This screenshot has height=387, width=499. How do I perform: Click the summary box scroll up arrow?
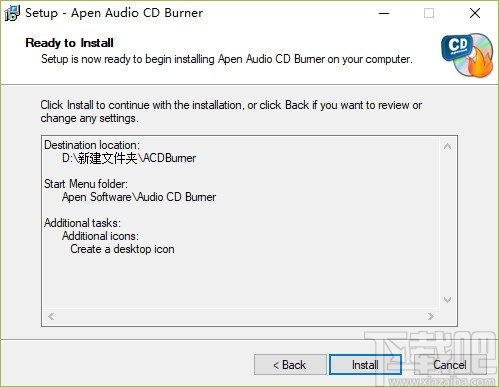click(448, 146)
